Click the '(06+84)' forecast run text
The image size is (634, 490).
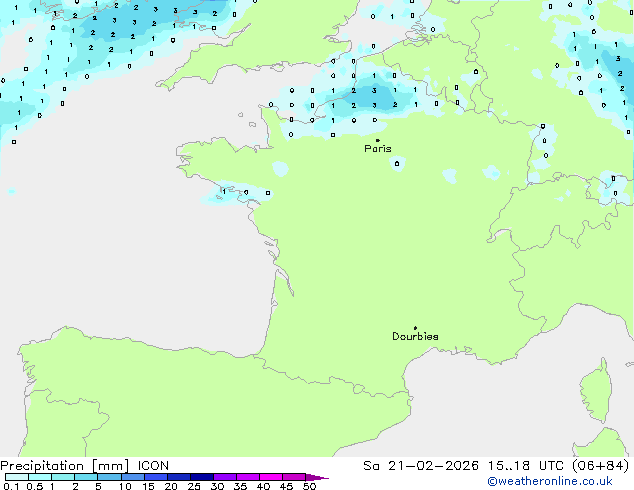pos(601,466)
